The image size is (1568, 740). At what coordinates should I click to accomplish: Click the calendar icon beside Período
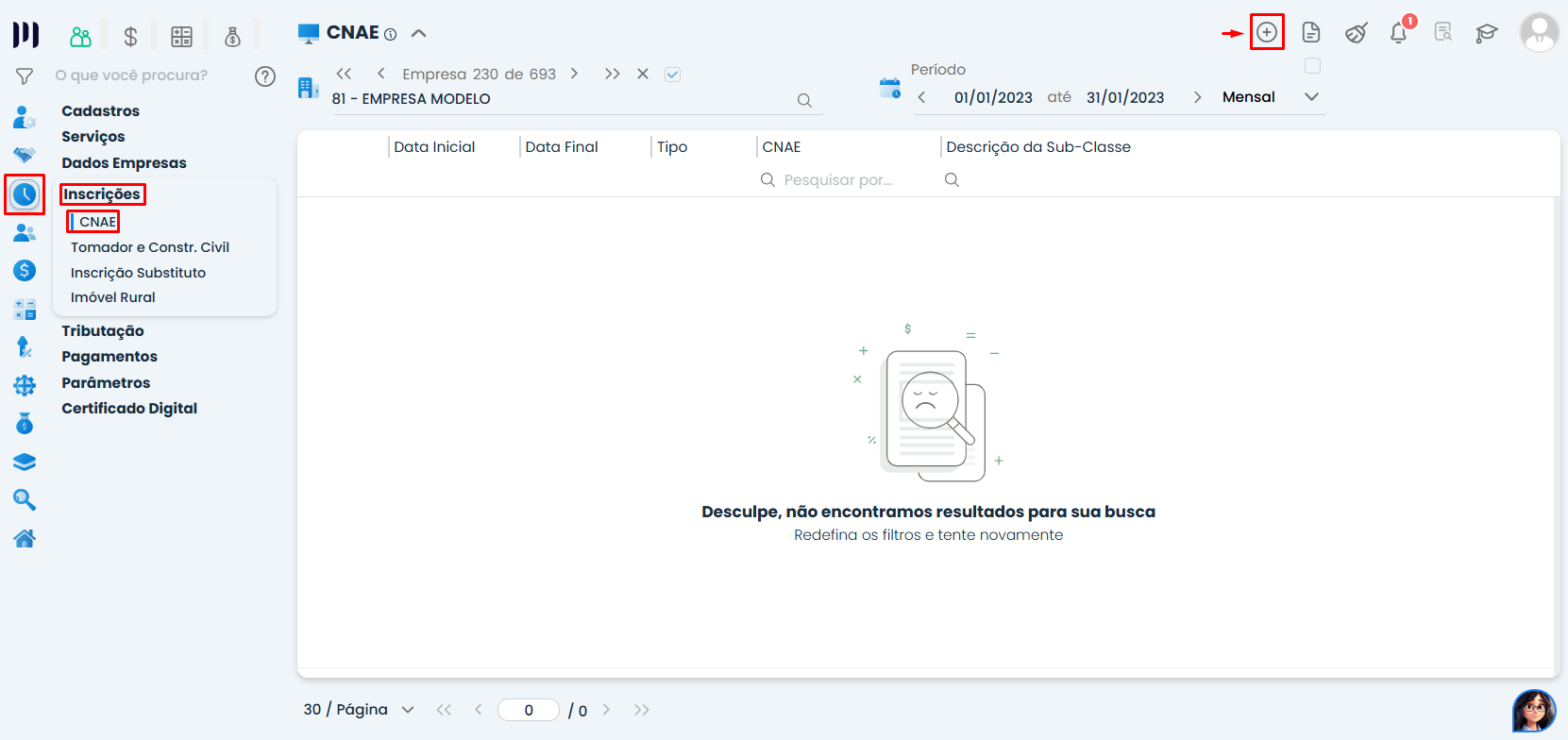pyautogui.click(x=889, y=89)
